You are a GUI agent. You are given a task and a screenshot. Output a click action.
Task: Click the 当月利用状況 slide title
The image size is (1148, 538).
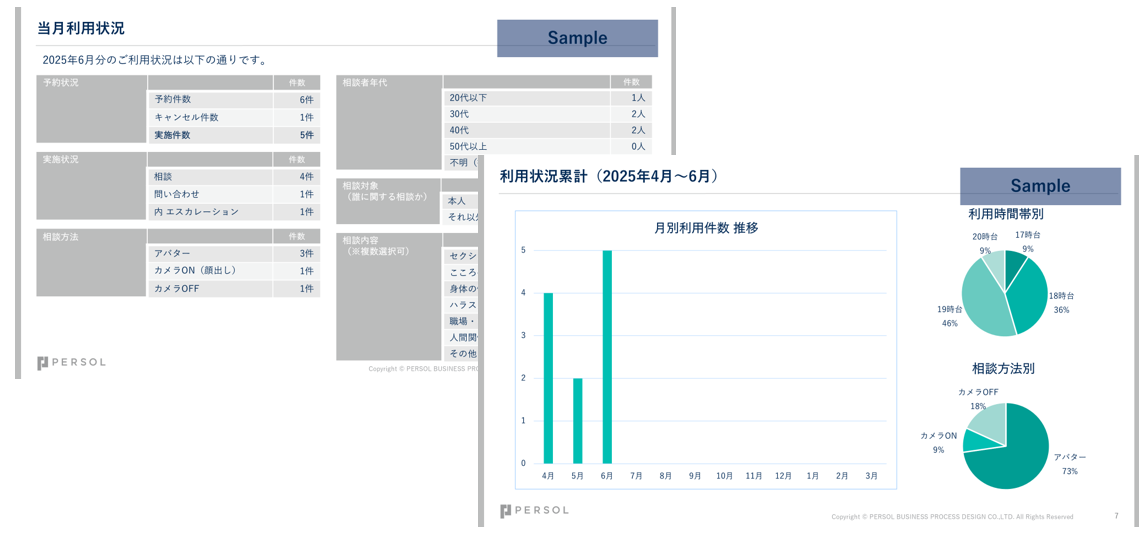click(x=81, y=28)
